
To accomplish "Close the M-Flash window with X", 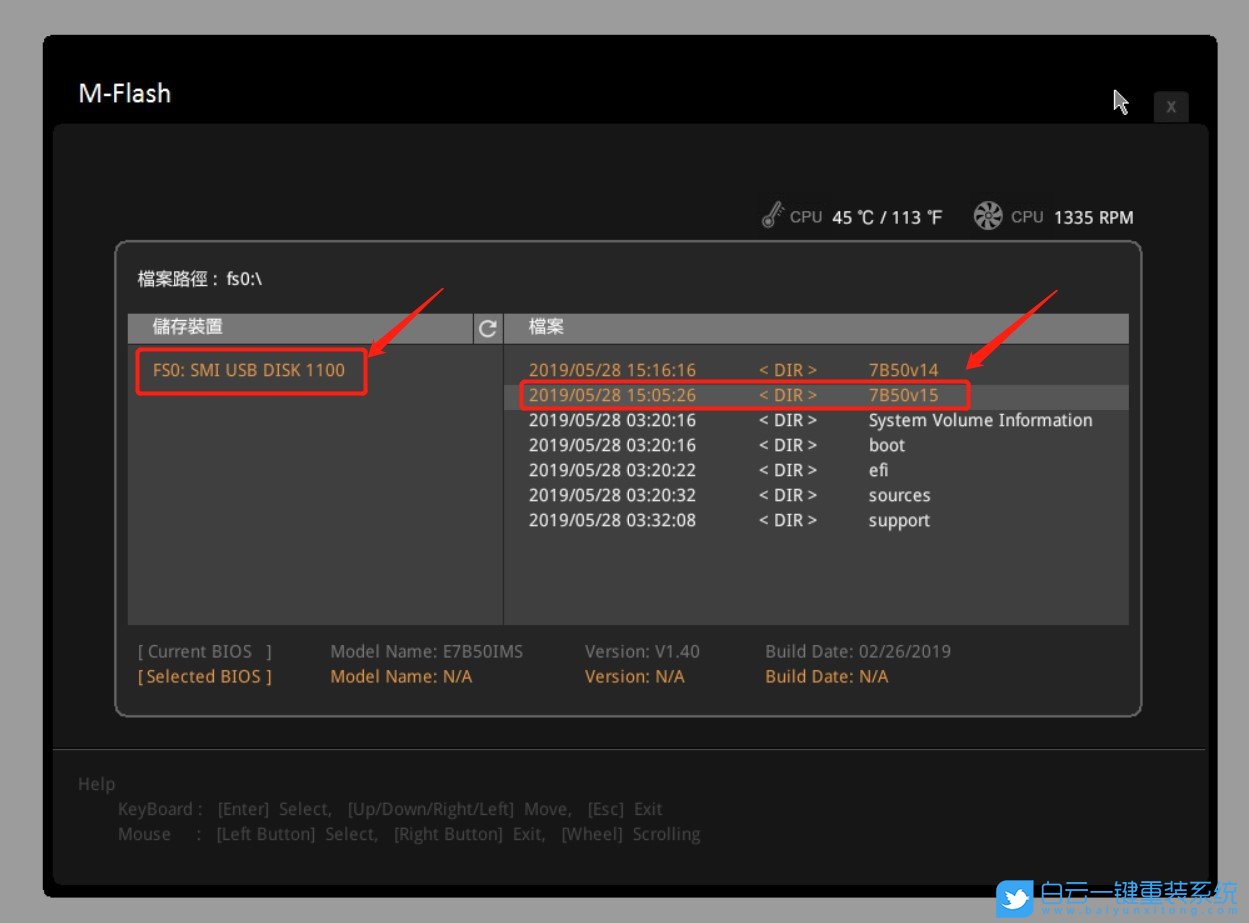I will tap(1170, 107).
